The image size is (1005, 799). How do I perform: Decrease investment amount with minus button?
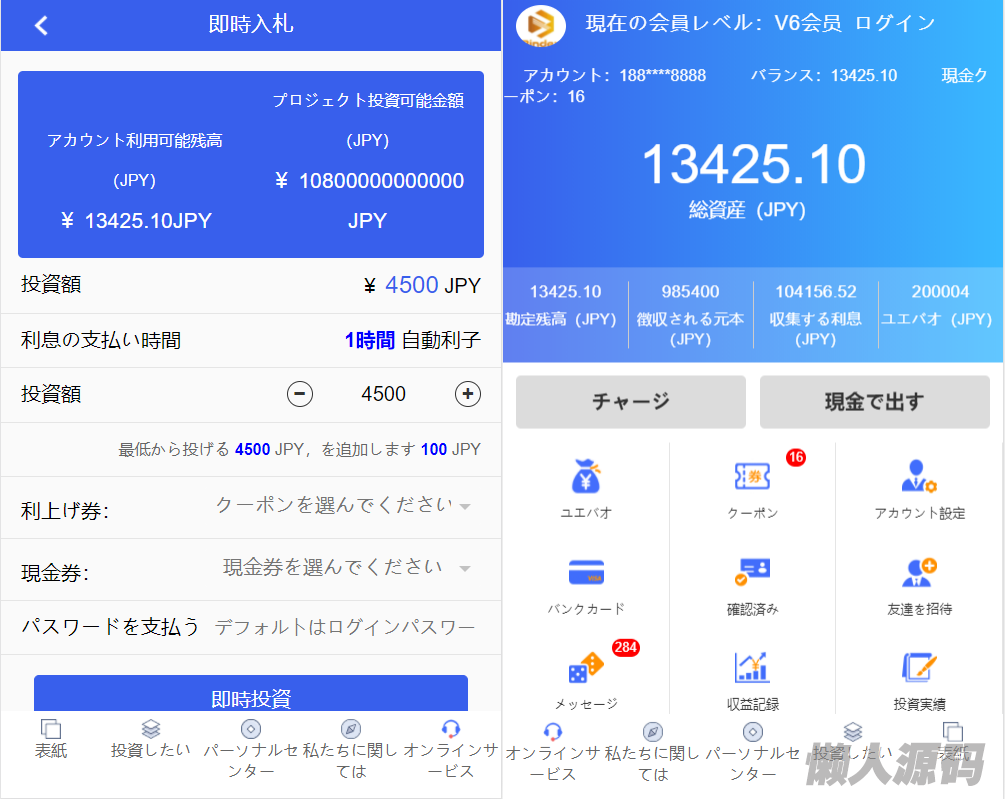coord(300,394)
